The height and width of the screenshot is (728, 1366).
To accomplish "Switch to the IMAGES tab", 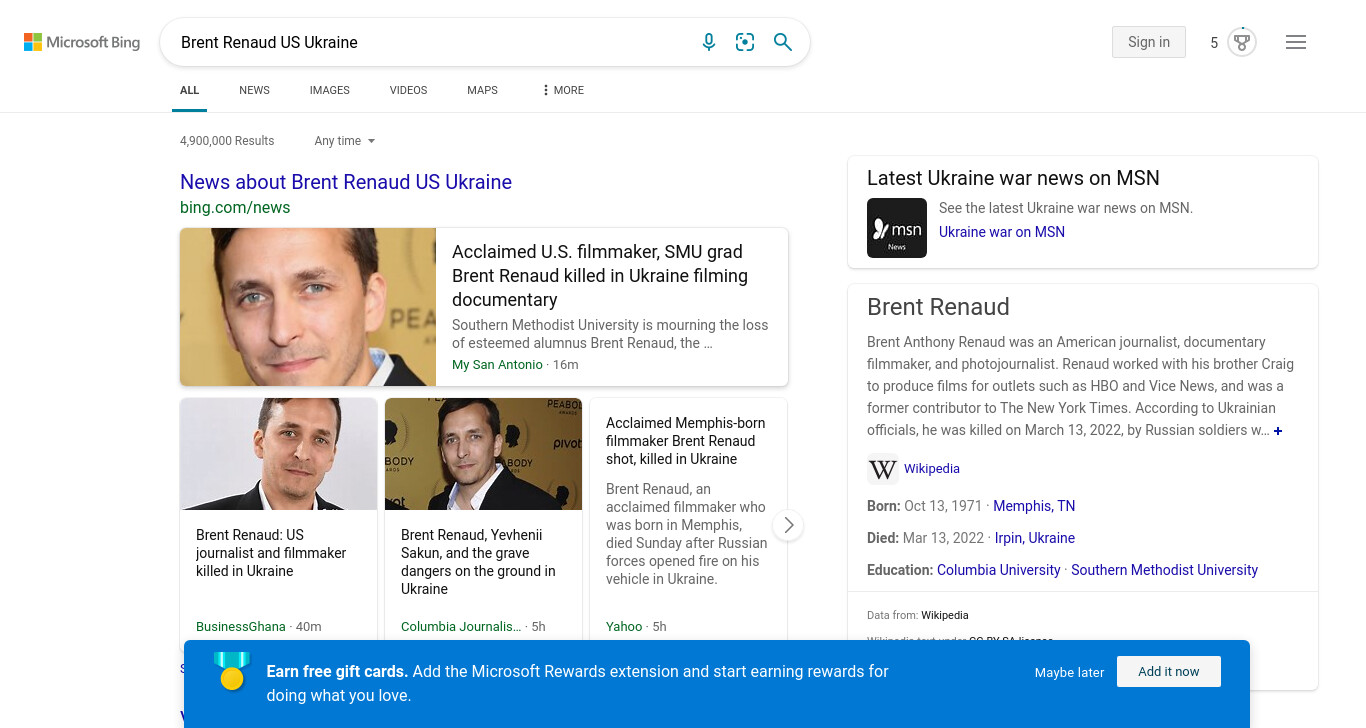I will 330,90.
